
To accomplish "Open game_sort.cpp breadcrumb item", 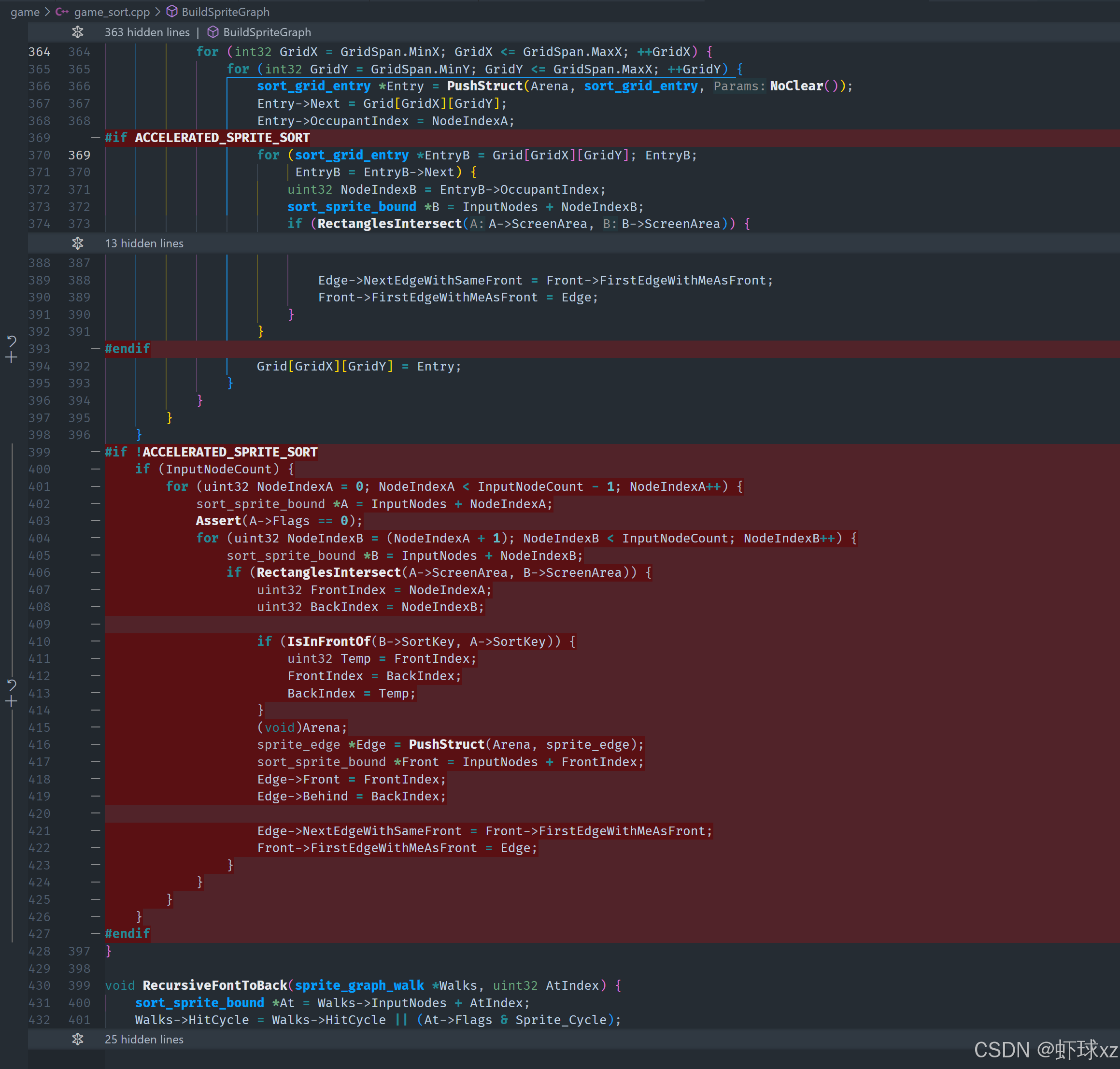I will click(112, 12).
